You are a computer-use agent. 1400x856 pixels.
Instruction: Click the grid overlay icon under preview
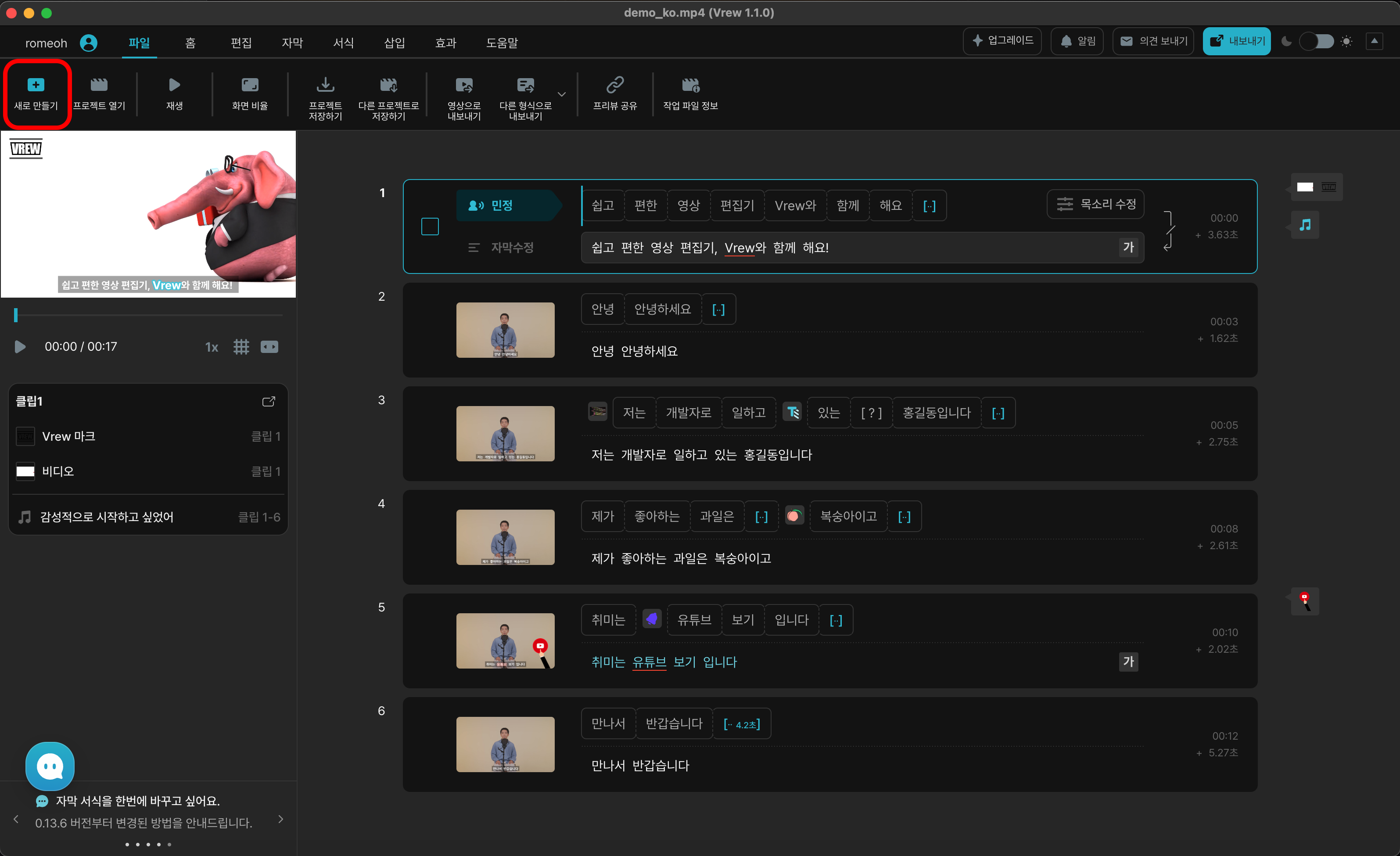click(x=241, y=347)
